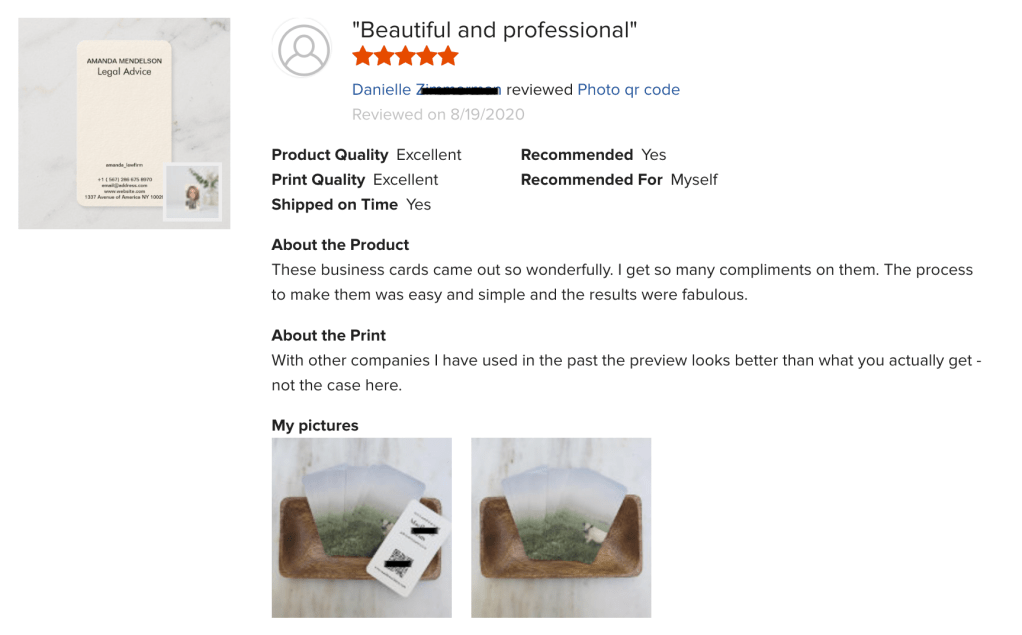Screen dimensions: 1022x635
Task: Select the "About the Product" heading
Action: click(x=340, y=245)
